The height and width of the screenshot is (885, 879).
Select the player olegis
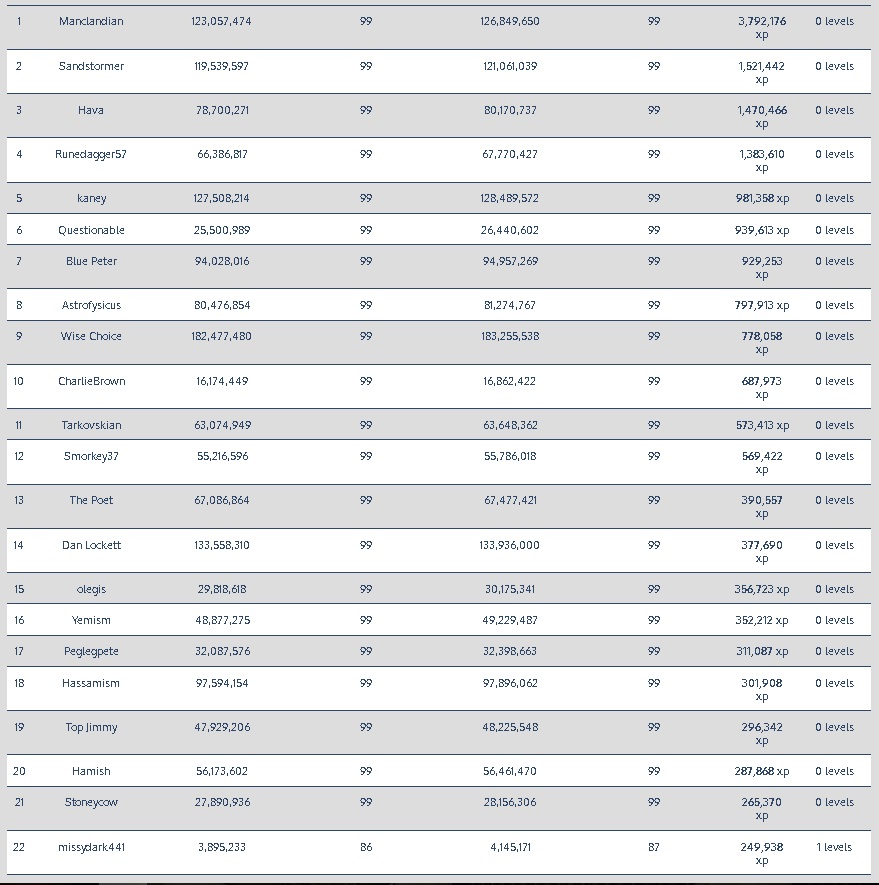pos(91,589)
